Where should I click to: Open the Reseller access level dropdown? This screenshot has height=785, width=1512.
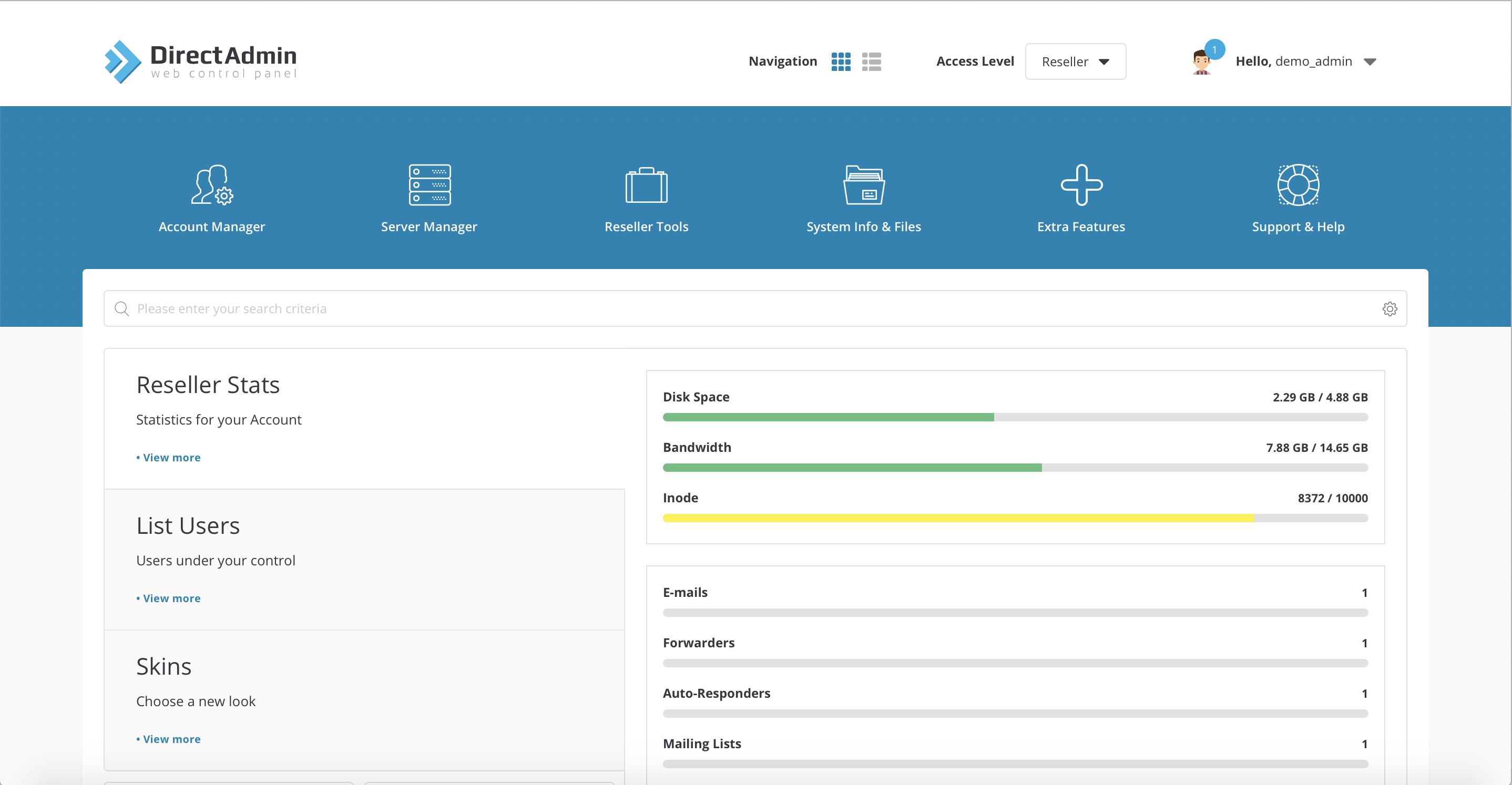(1075, 61)
